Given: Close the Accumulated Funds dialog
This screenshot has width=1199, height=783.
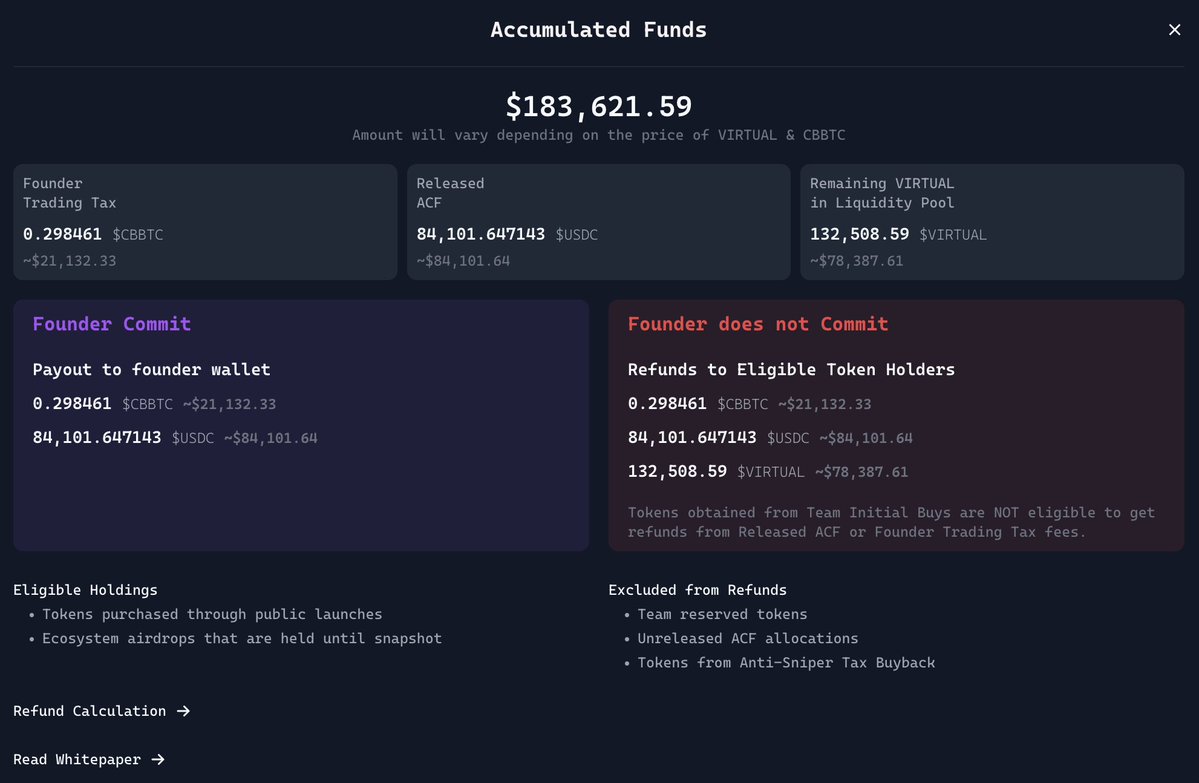Looking at the screenshot, I should point(1174,30).
